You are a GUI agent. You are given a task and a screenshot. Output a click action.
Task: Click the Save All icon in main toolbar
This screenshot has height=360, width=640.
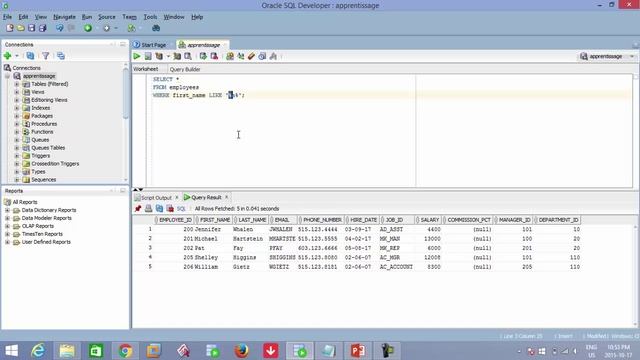tap(42, 28)
